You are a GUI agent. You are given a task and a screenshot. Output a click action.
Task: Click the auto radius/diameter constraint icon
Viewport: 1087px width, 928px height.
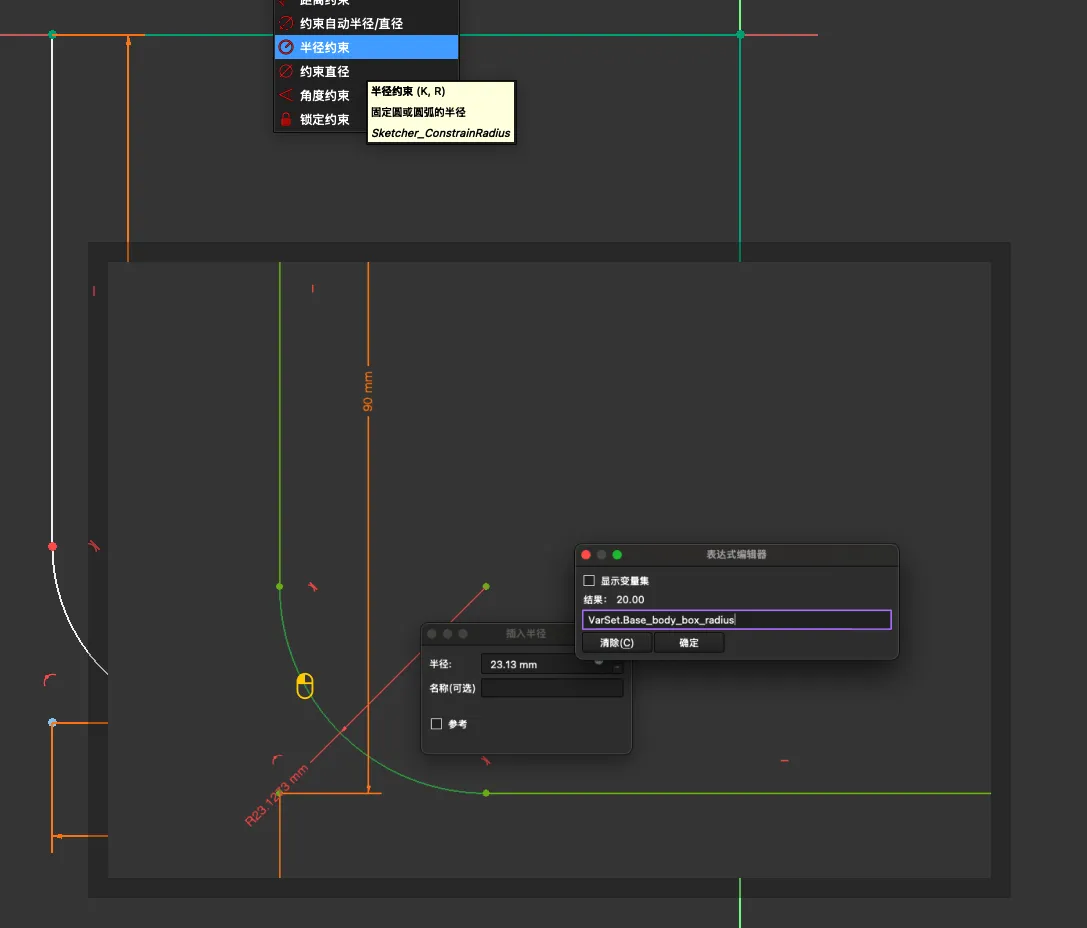pos(286,23)
